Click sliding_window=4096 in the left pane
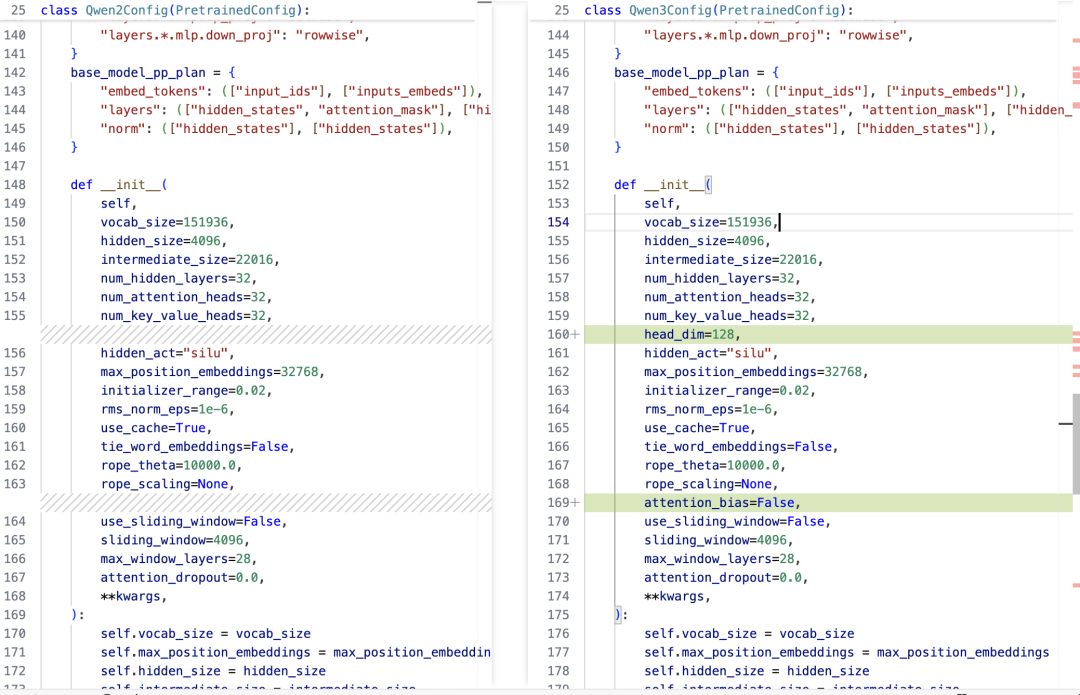The width and height of the screenshot is (1080, 695). tap(175, 540)
